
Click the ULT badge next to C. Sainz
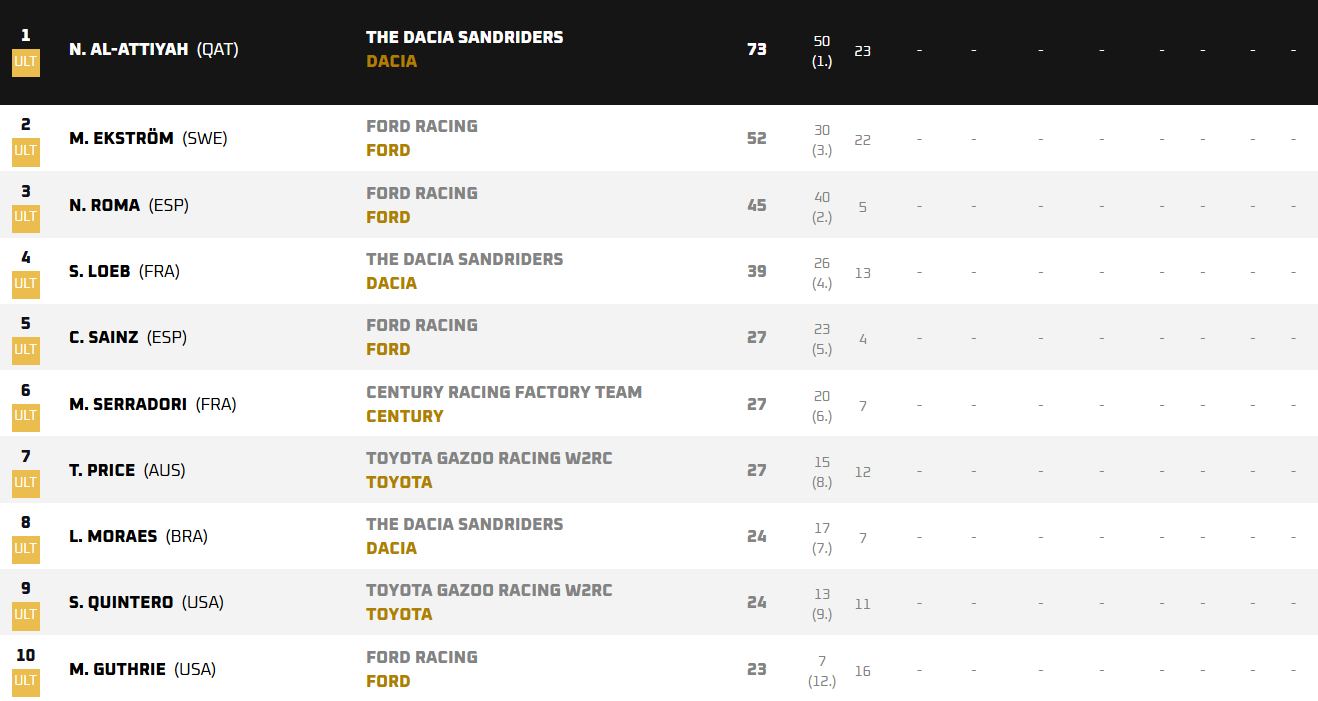(x=25, y=350)
